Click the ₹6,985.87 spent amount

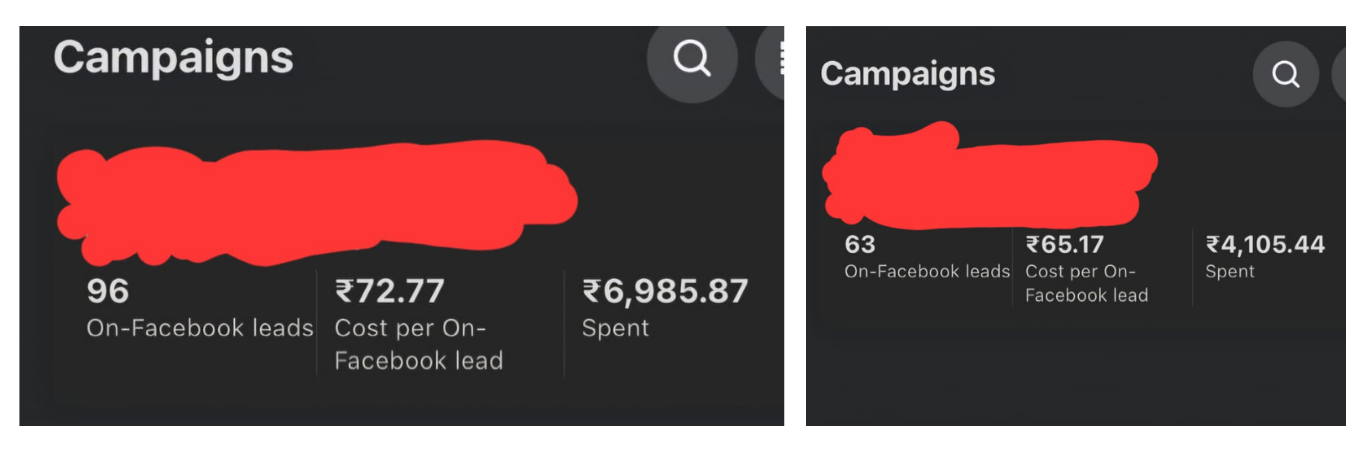tap(665, 291)
